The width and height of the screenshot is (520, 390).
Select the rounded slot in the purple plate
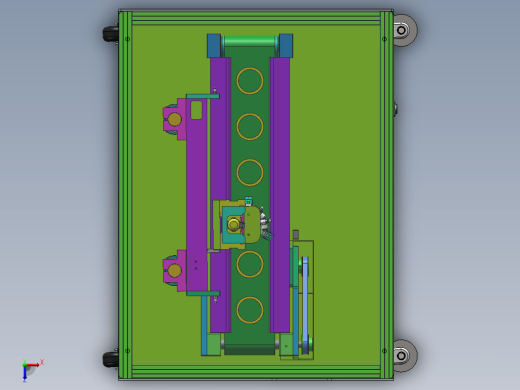point(196,110)
